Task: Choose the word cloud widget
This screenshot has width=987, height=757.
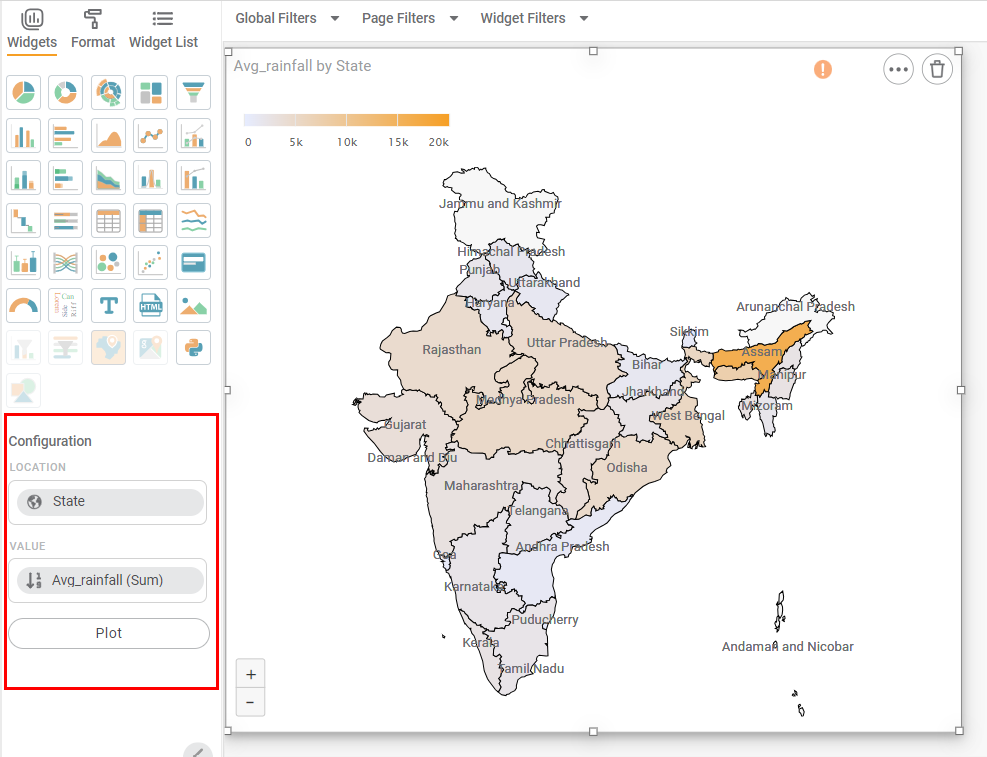Action: 66,305
